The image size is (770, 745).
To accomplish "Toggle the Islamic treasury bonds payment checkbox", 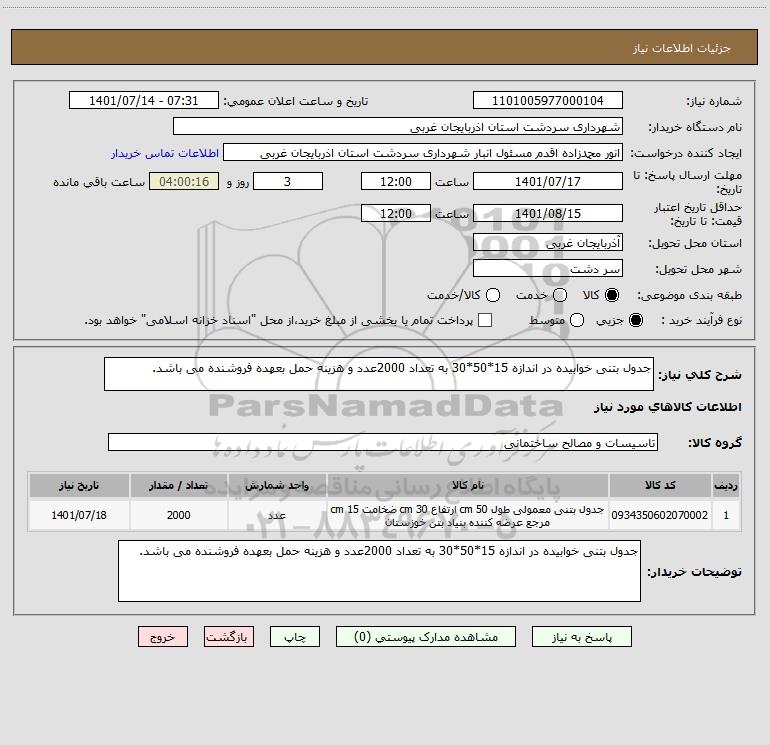I will pos(485,320).
